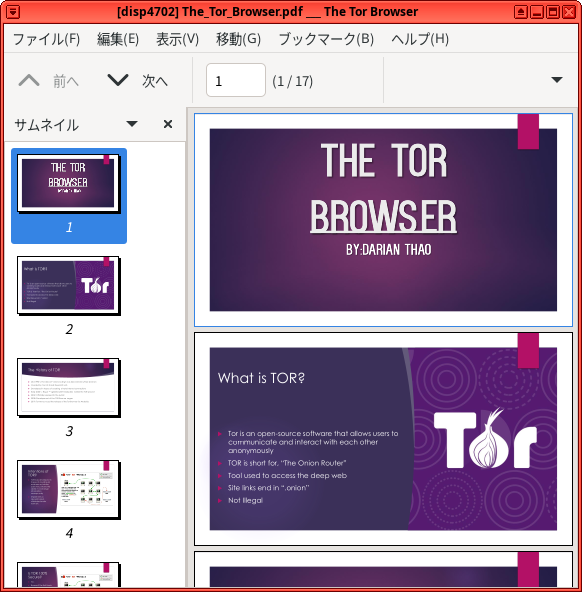
Task: Open the ヘルプ(H) menu
Action: coord(420,39)
